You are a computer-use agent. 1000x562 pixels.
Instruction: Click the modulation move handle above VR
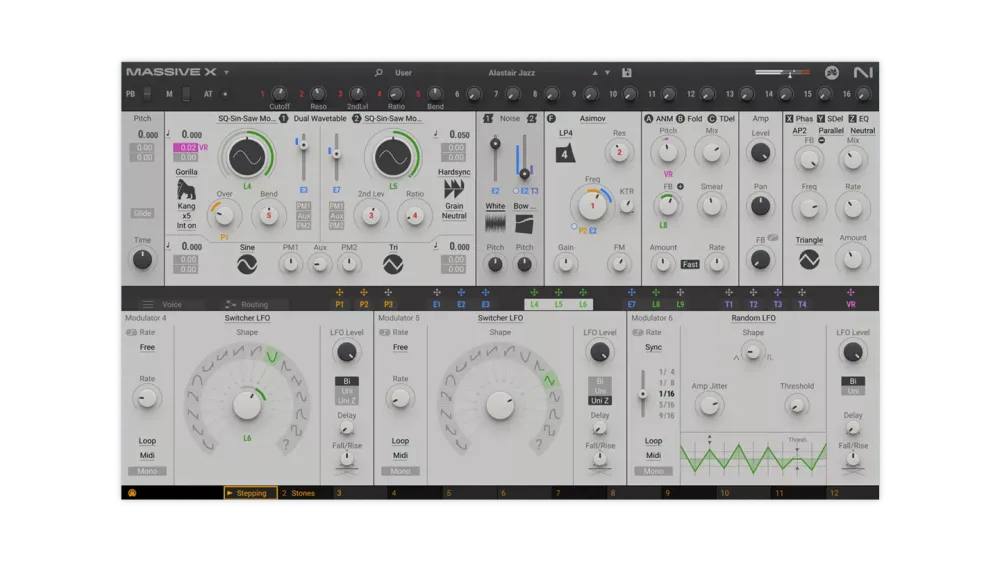(x=851, y=293)
